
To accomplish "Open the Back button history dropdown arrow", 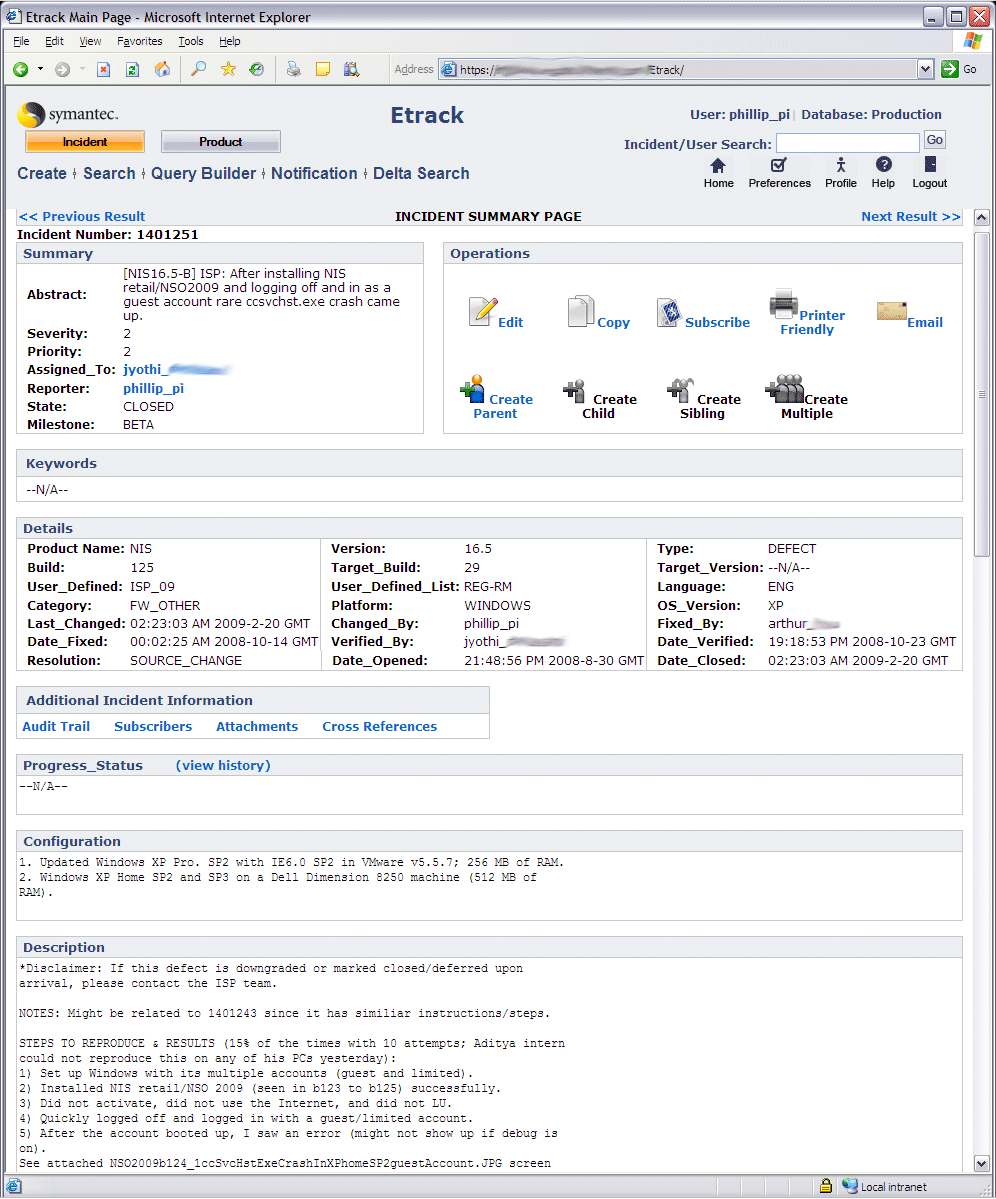I will click(40, 69).
